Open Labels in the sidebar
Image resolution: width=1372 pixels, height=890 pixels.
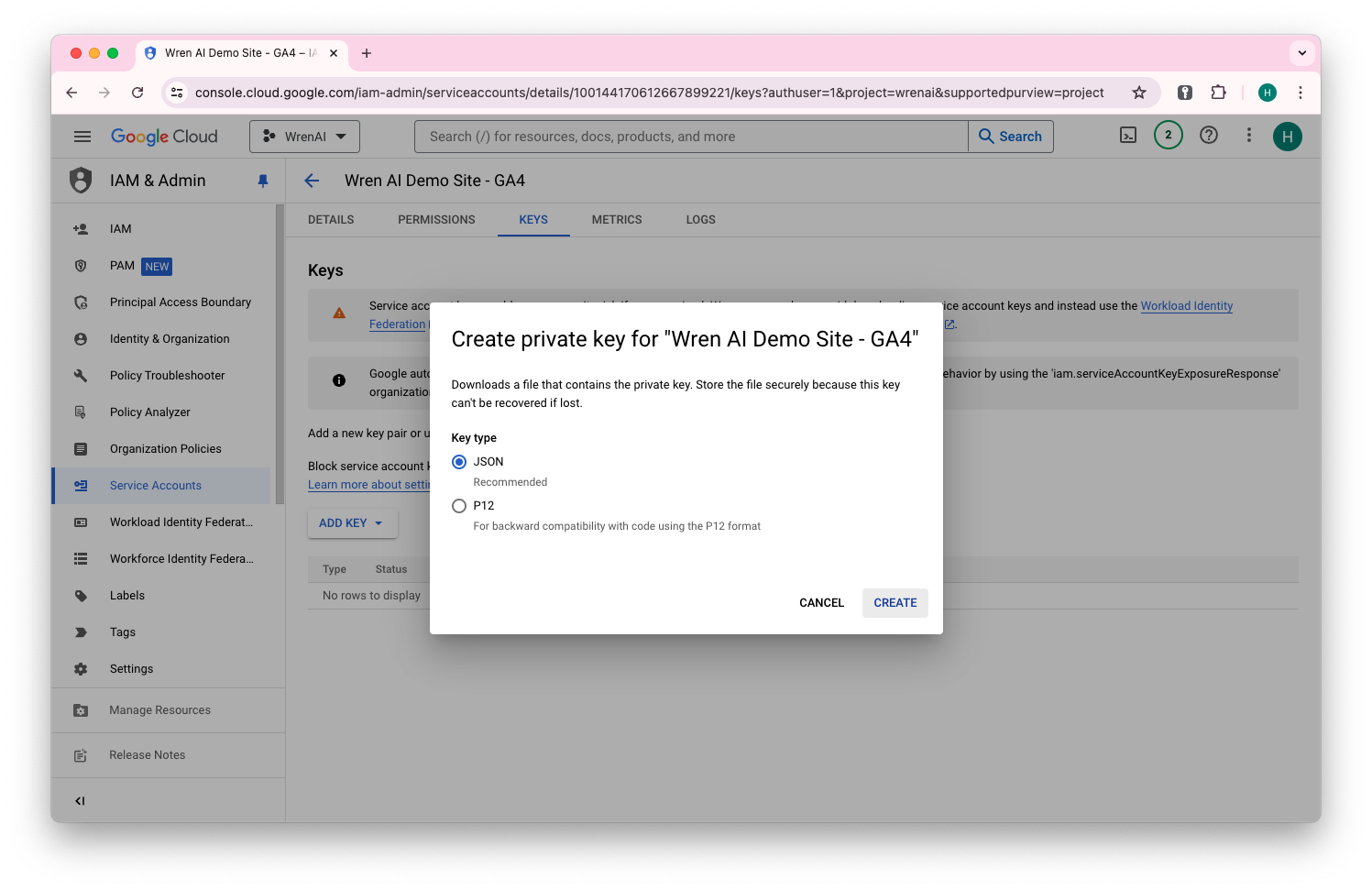coord(163,596)
